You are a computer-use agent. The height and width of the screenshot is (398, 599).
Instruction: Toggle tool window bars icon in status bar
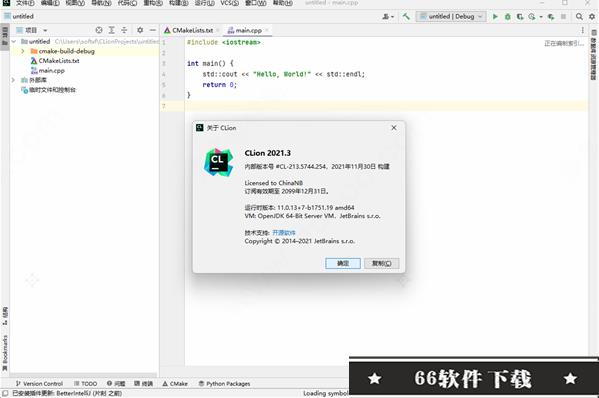tap(5, 393)
